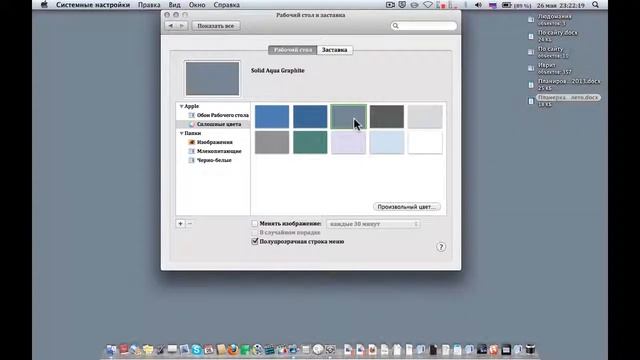The image size is (640, 360).
Task: Select the Иврит folder on desktop
Action: click(549, 68)
